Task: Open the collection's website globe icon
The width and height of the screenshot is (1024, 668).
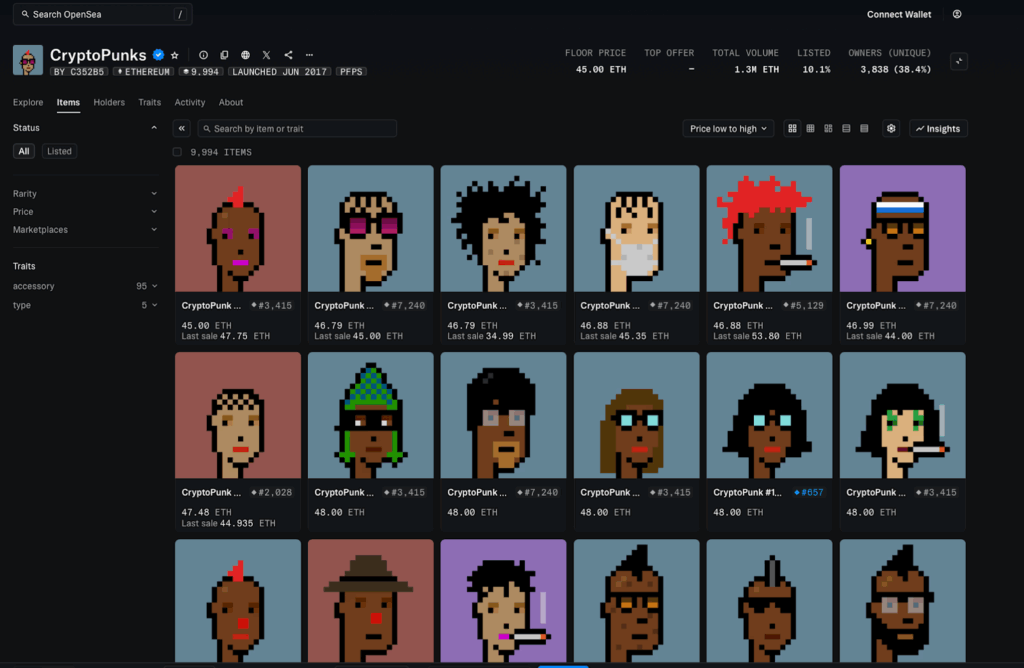Action: [246, 56]
